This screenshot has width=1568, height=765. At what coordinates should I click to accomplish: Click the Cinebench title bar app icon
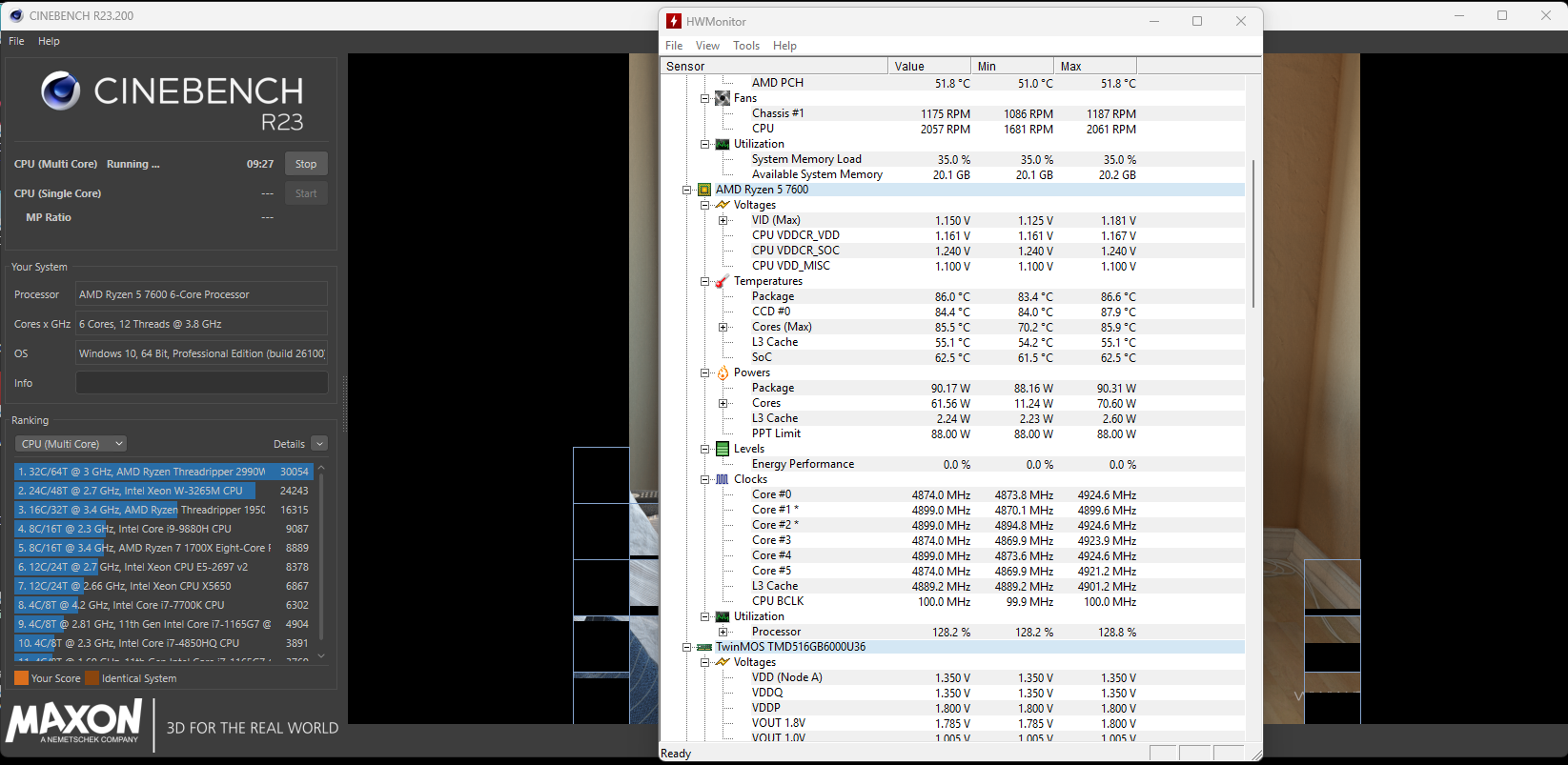(15, 15)
